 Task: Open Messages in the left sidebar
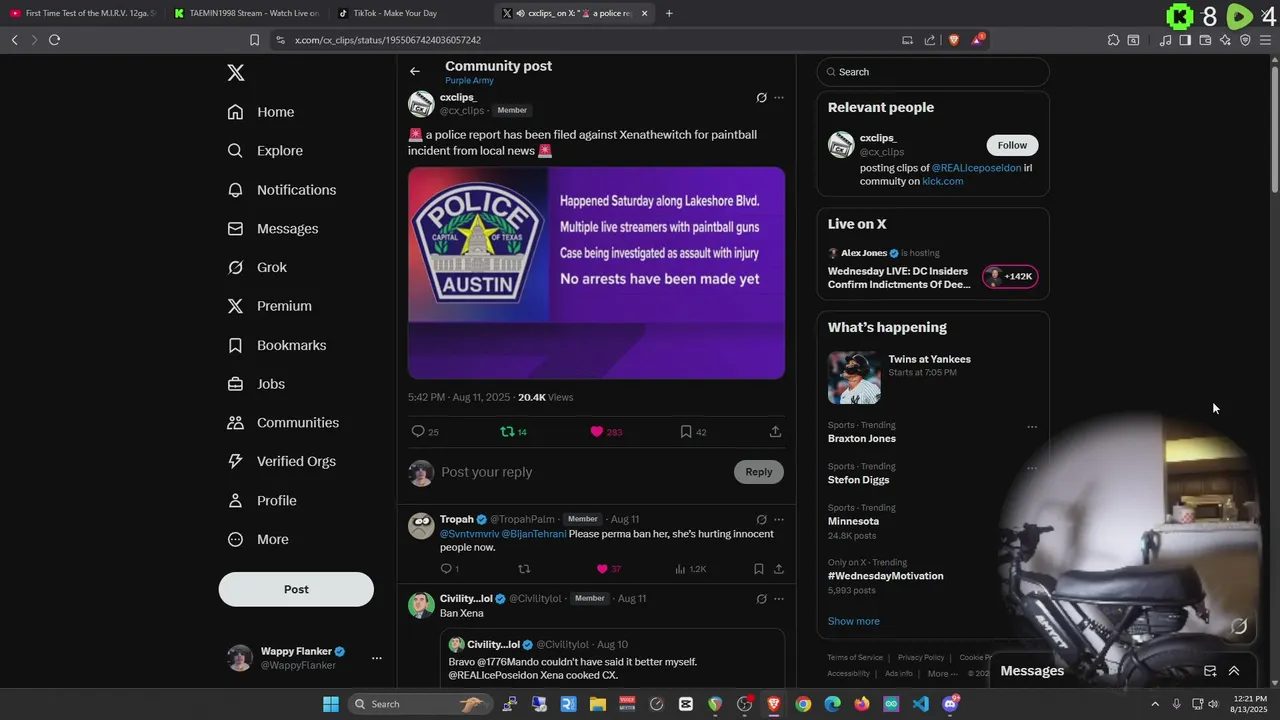click(x=272, y=229)
